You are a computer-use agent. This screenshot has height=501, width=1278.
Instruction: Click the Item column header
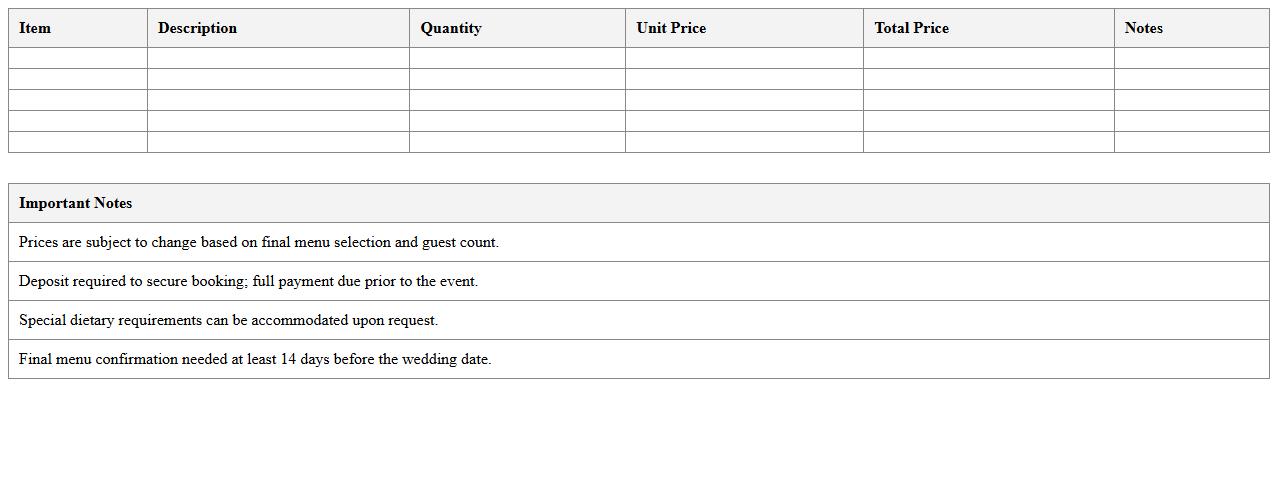pyautogui.click(x=35, y=28)
